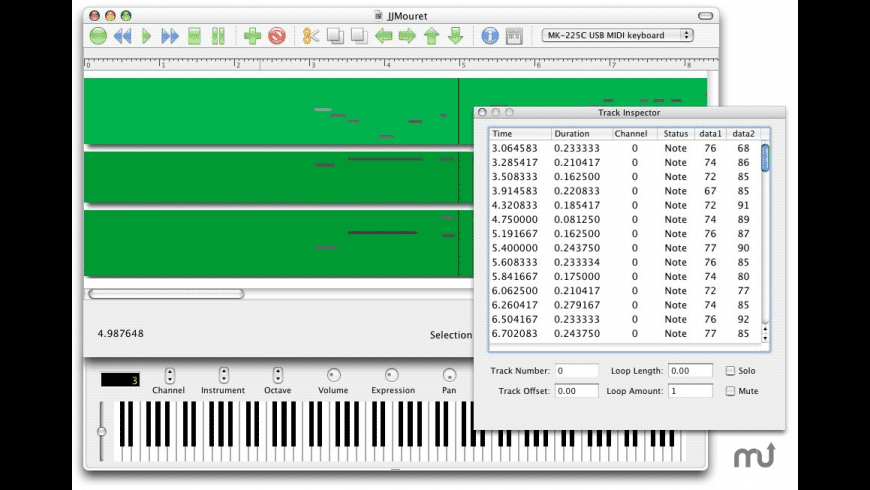Click the Track Inspector vertical scrollbar thumb
Screen dimensions: 870x490
point(765,157)
